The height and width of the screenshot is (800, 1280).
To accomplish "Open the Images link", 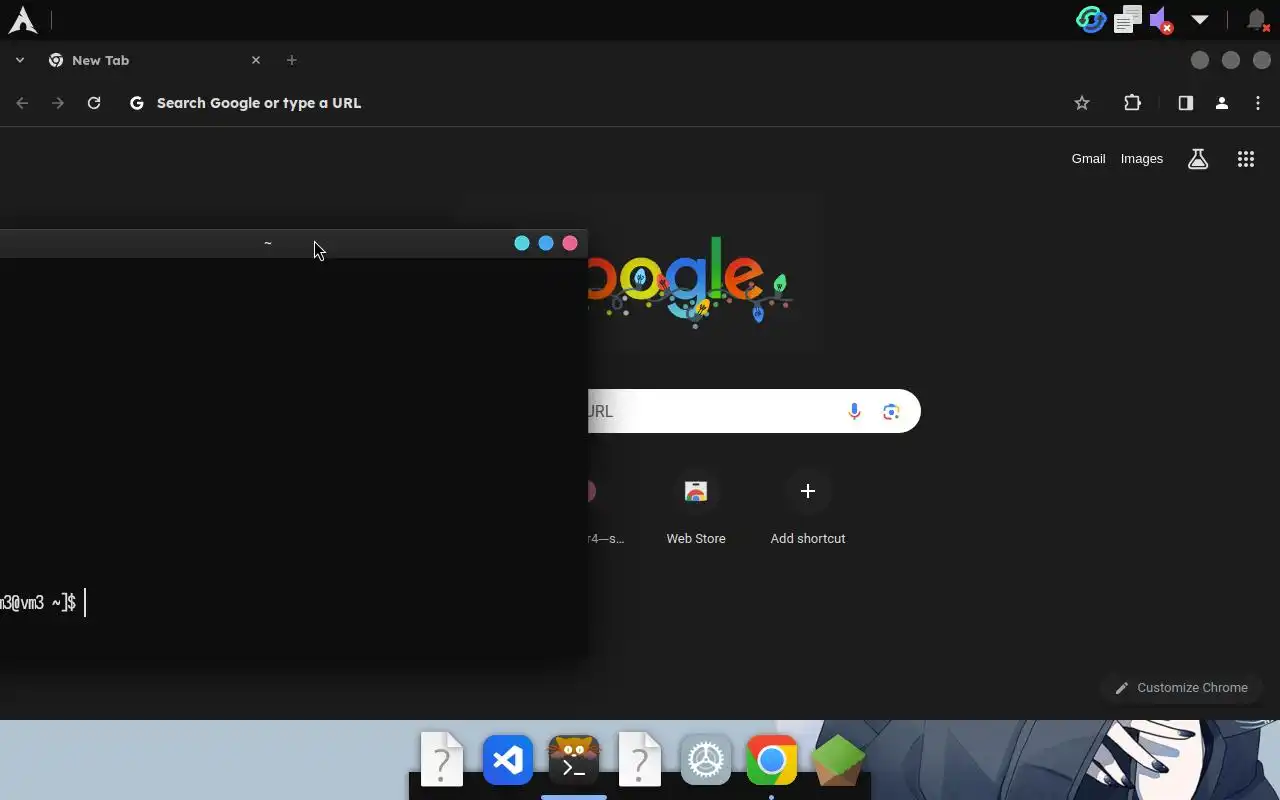I will [1141, 159].
